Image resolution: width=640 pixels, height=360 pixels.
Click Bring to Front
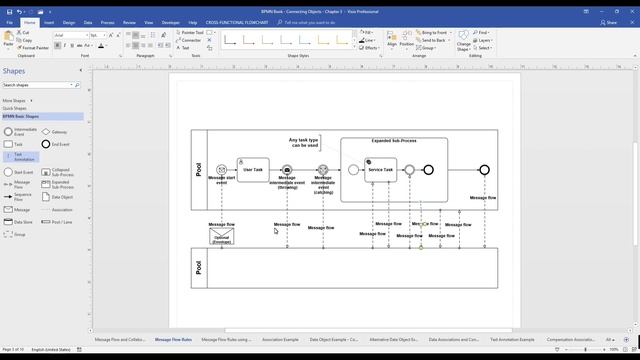tap(433, 32)
